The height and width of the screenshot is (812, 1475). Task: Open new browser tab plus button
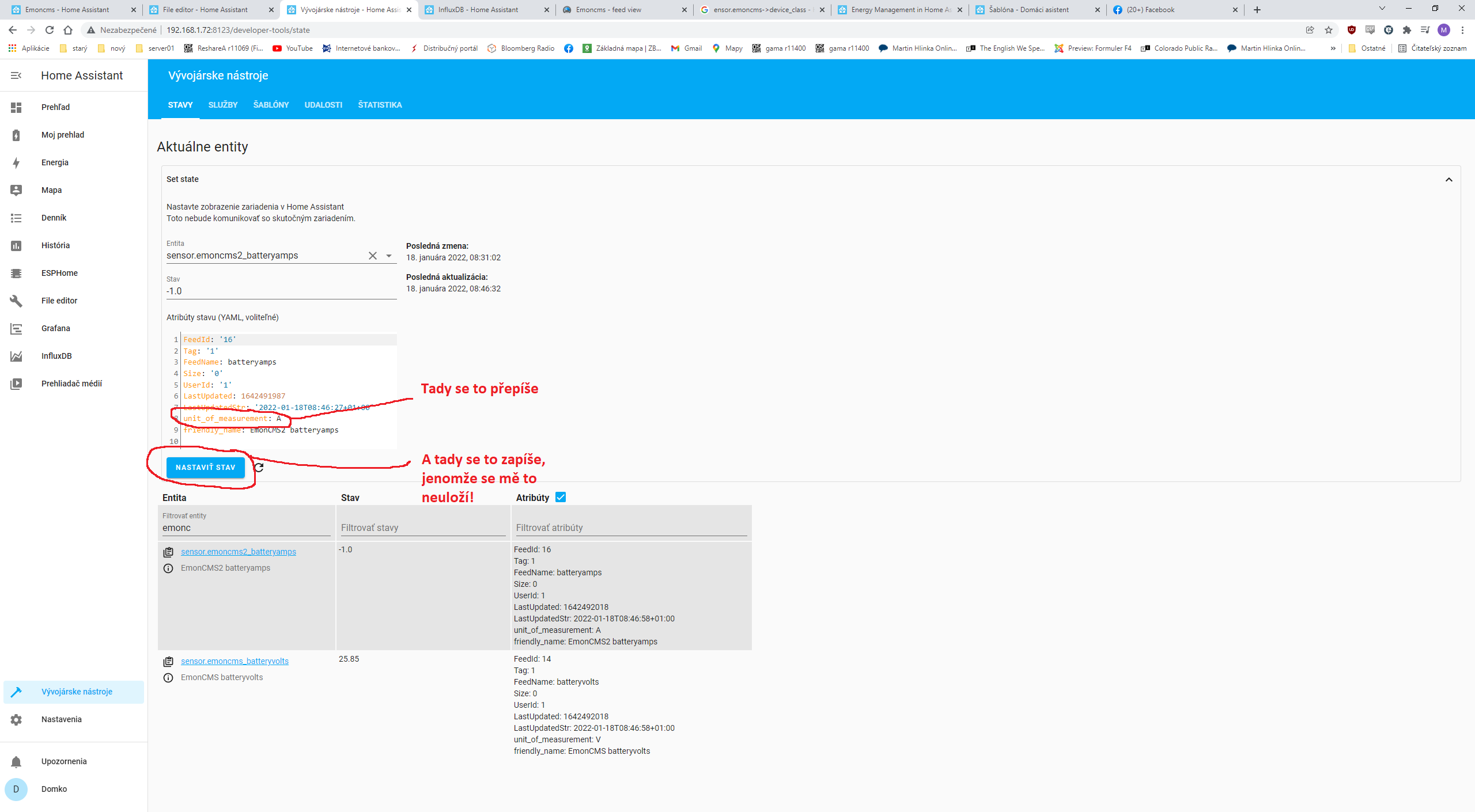tap(1257, 10)
